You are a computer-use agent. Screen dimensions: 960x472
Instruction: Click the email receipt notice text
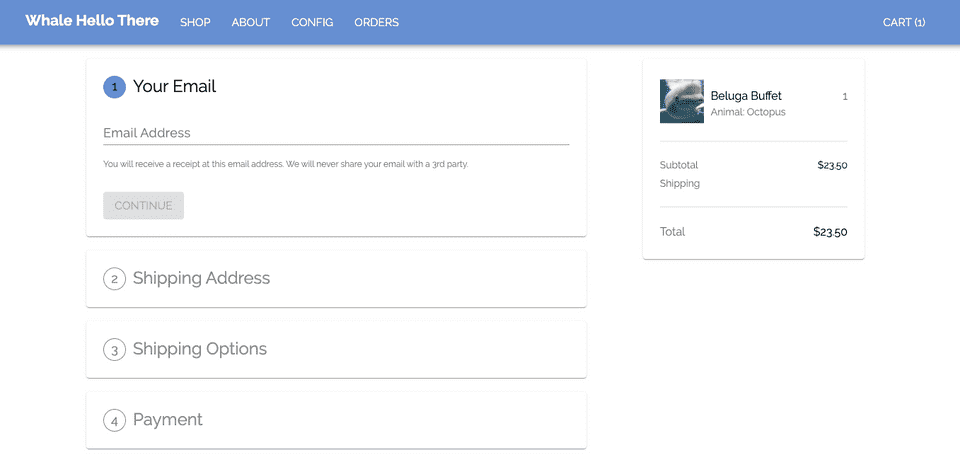tap(285, 164)
